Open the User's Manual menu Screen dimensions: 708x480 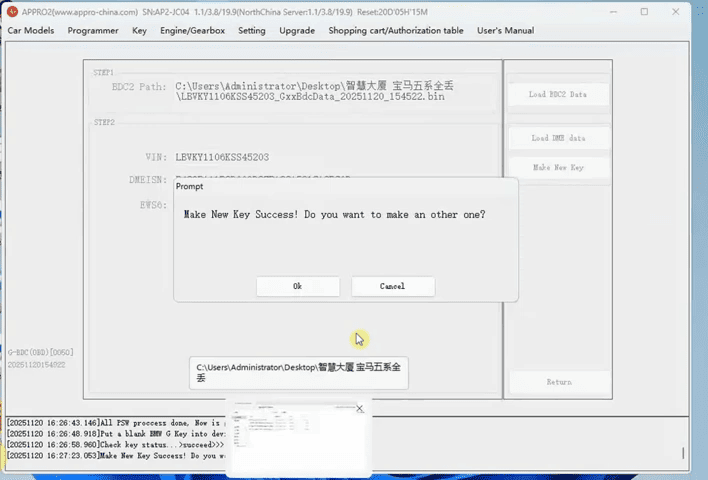point(505,31)
